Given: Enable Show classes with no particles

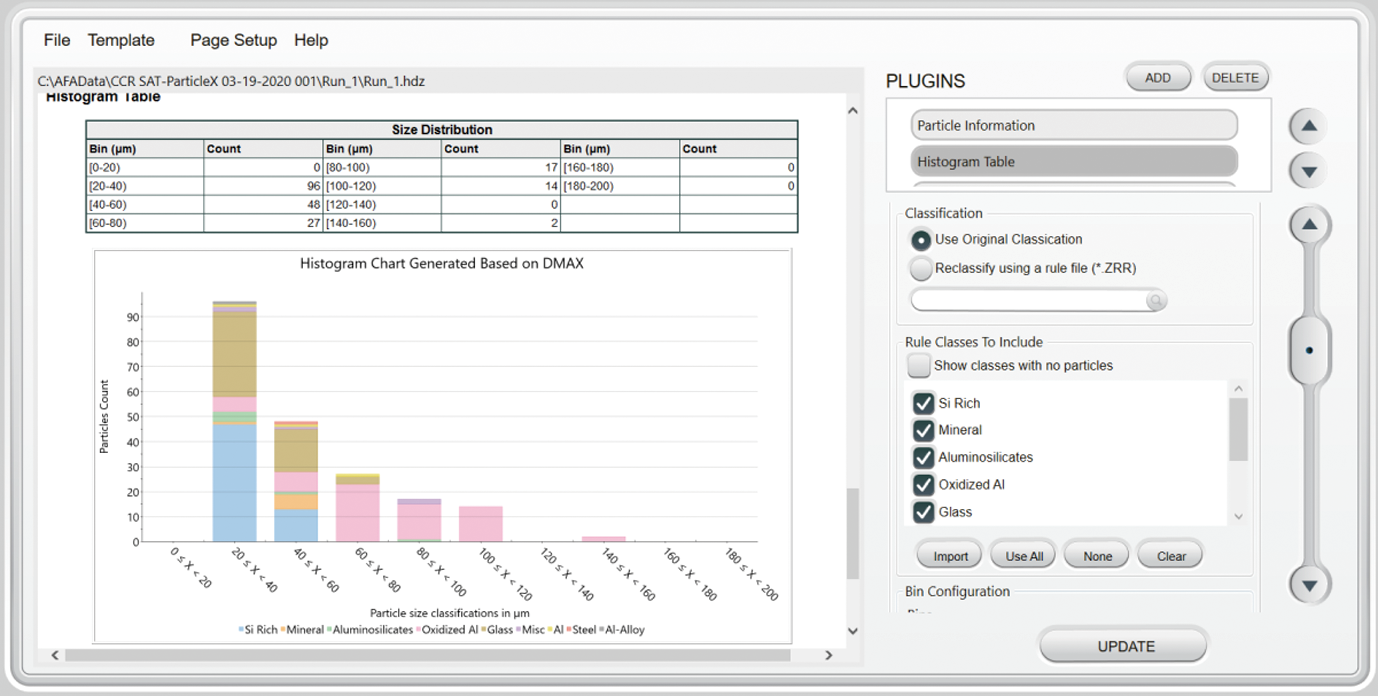Looking at the screenshot, I should click(918, 365).
